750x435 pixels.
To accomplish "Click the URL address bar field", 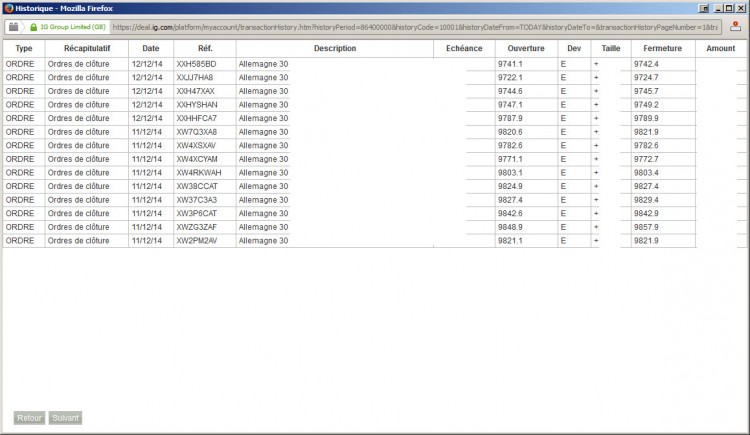I will 415,27.
